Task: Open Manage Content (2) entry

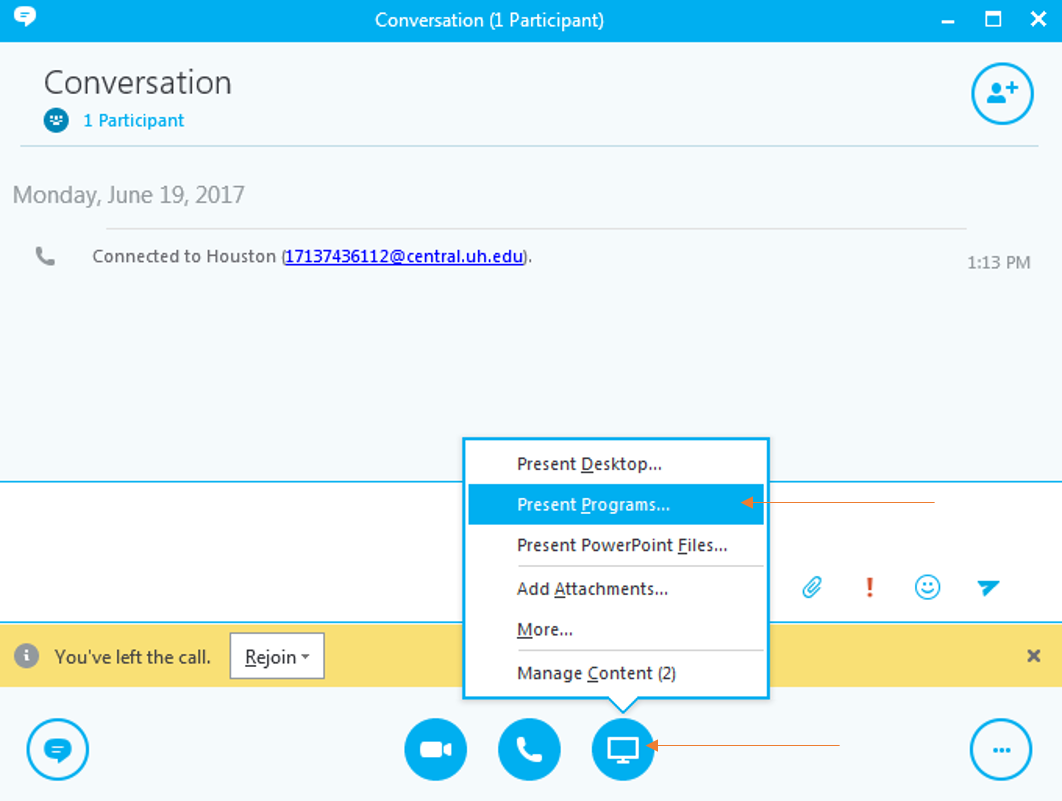Action: [596, 674]
